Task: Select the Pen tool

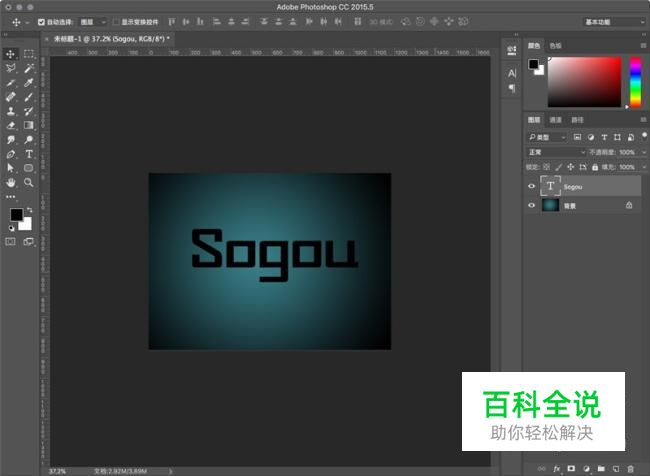Action: [x=10, y=154]
